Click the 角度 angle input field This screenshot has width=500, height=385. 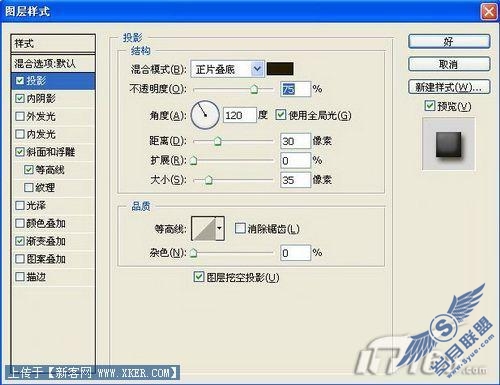click(x=240, y=115)
